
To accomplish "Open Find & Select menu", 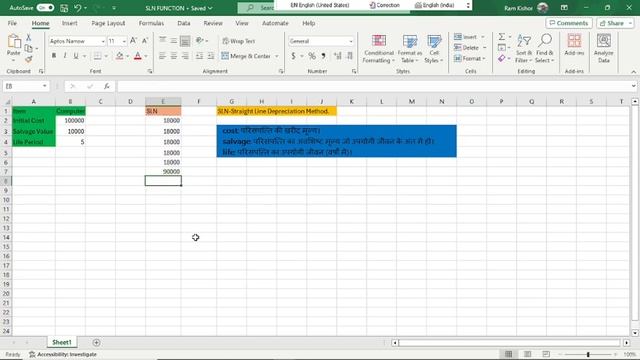I will coord(545,49).
